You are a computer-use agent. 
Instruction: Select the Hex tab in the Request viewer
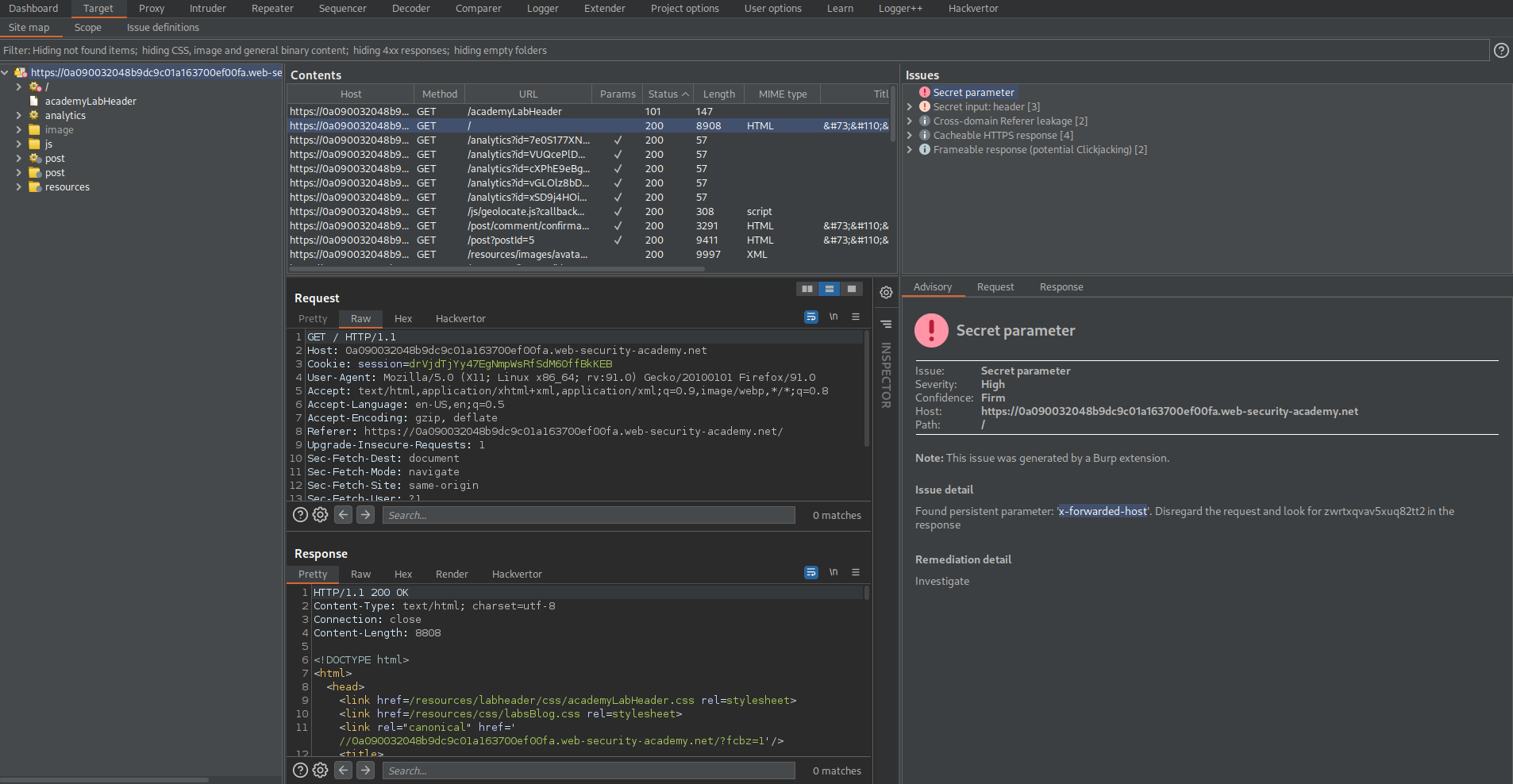[403, 318]
